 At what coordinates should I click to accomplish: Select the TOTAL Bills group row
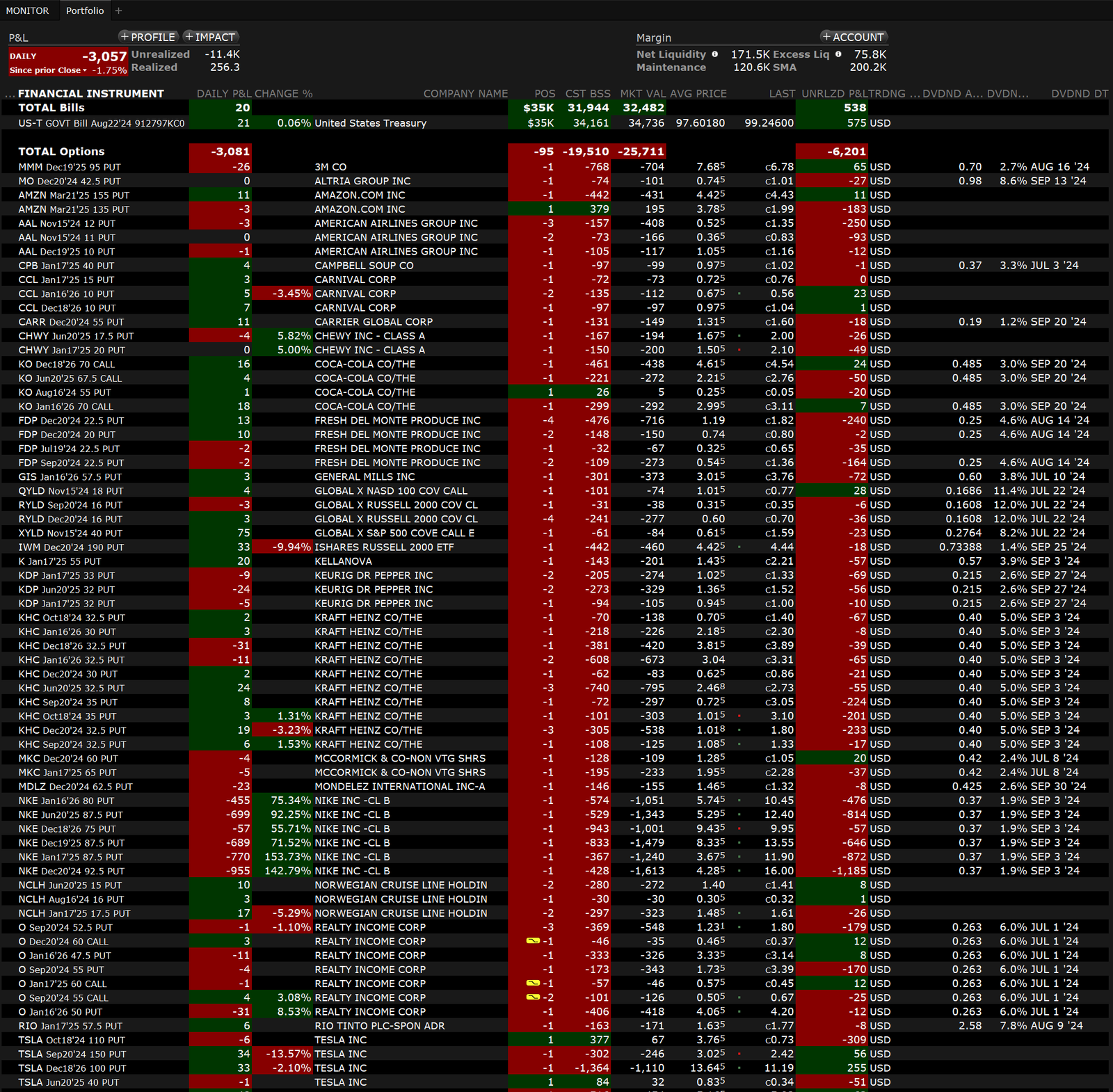pos(51,108)
